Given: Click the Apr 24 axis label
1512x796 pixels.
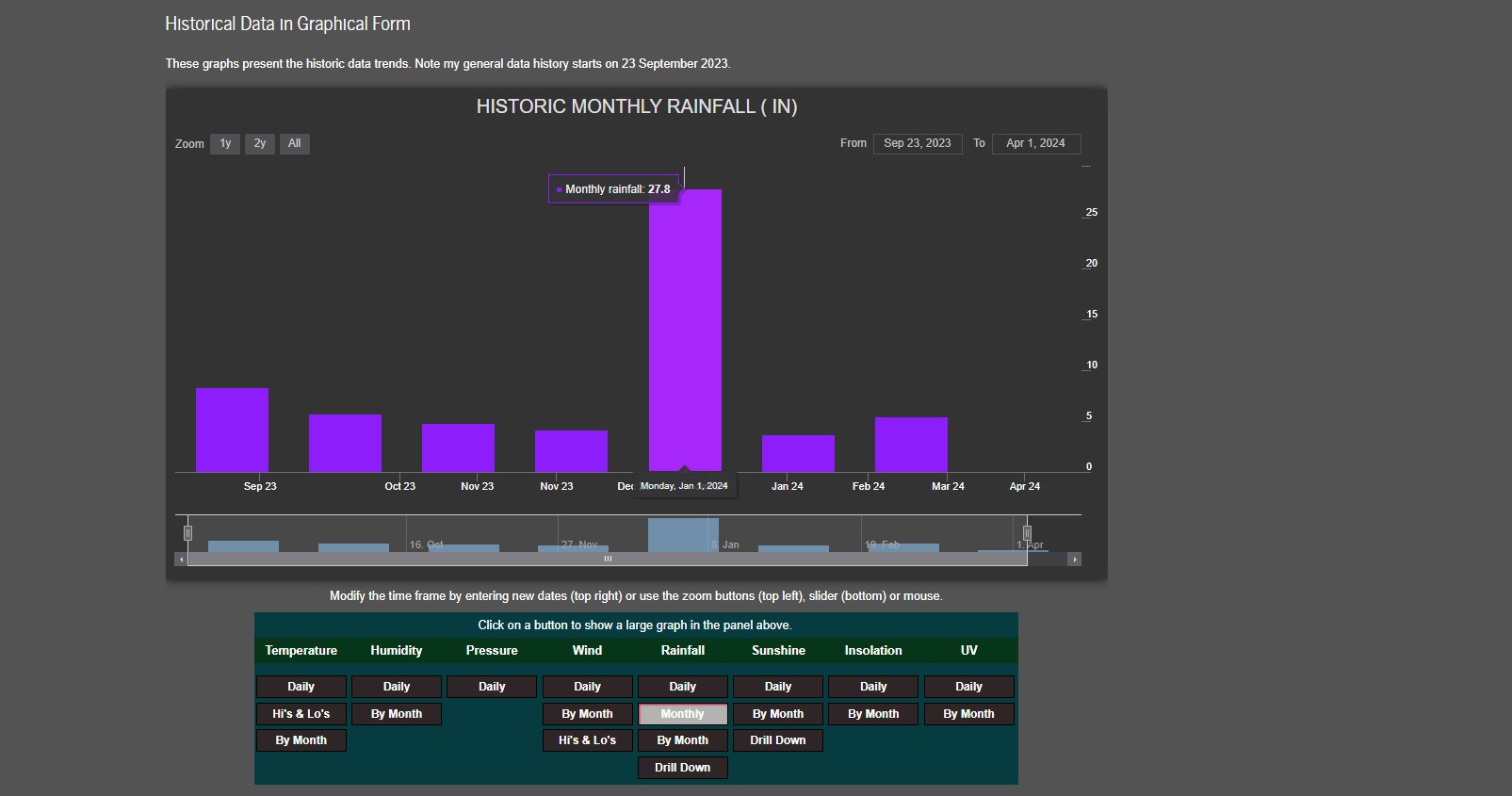Looking at the screenshot, I should coord(1025,486).
